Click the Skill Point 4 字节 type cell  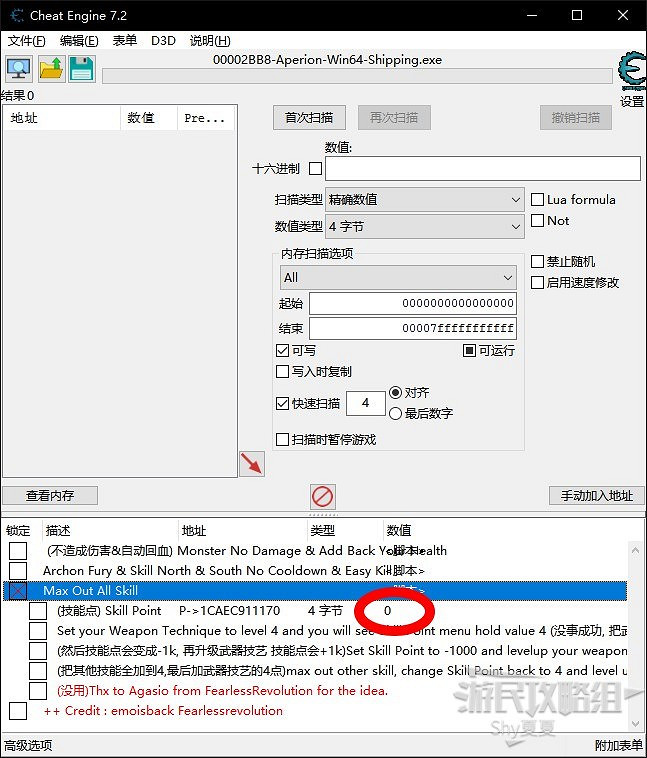point(325,611)
